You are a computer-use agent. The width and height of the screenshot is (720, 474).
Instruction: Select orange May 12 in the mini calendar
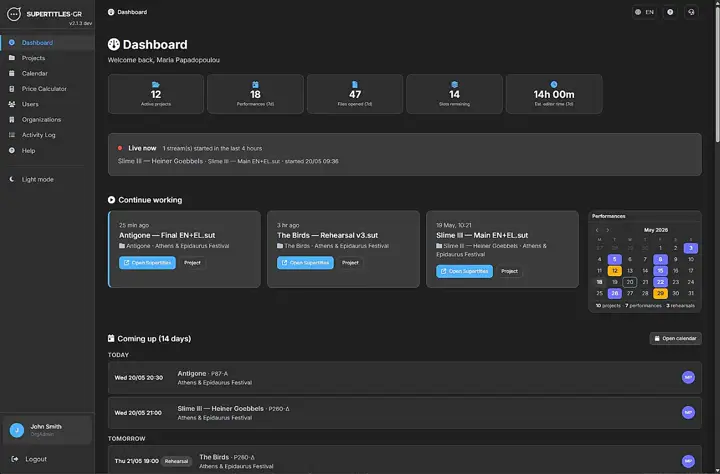[614, 271]
